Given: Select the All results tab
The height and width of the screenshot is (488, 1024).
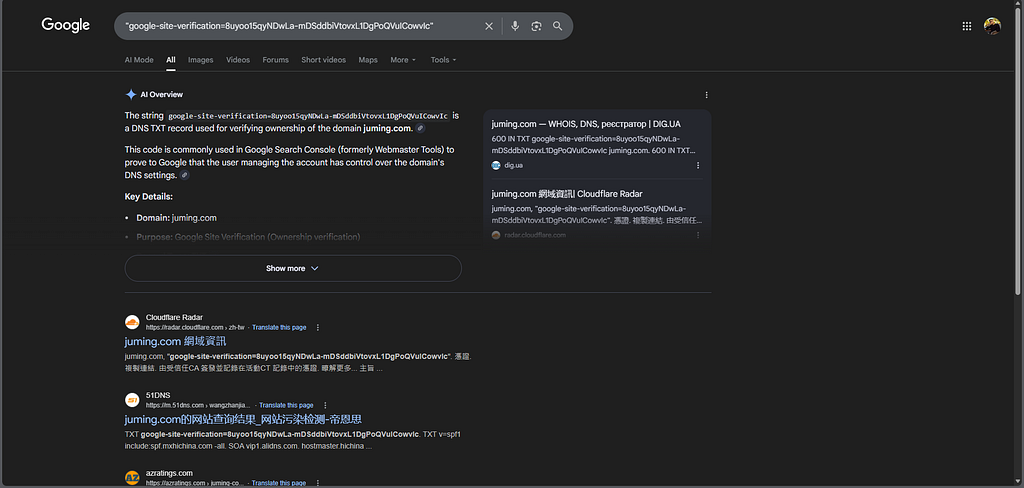Looking at the screenshot, I should pos(170,59).
